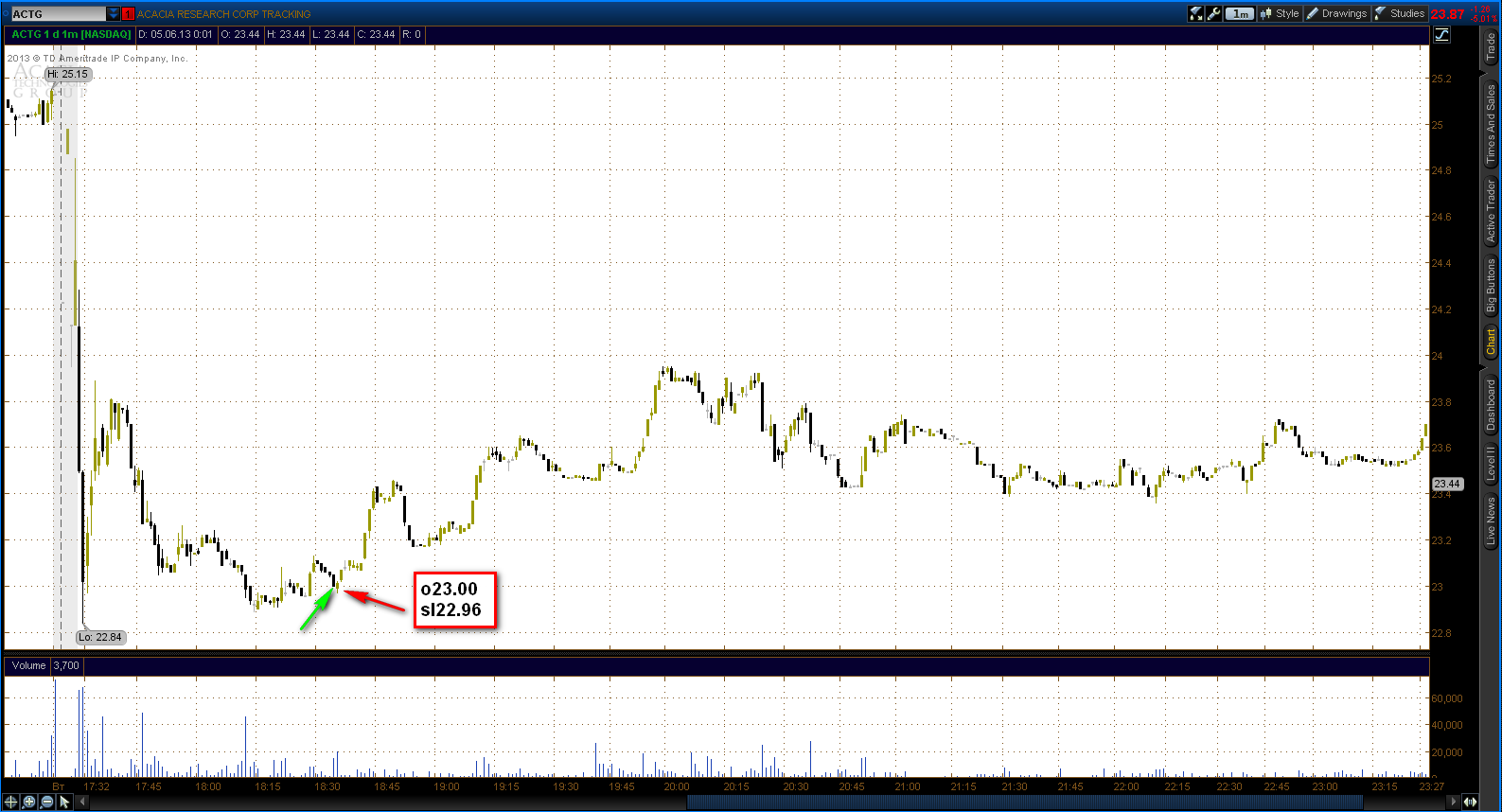The image size is (1502, 812).
Task: Switch to Times And Sales side tab
Action: pyautogui.click(x=1491, y=124)
